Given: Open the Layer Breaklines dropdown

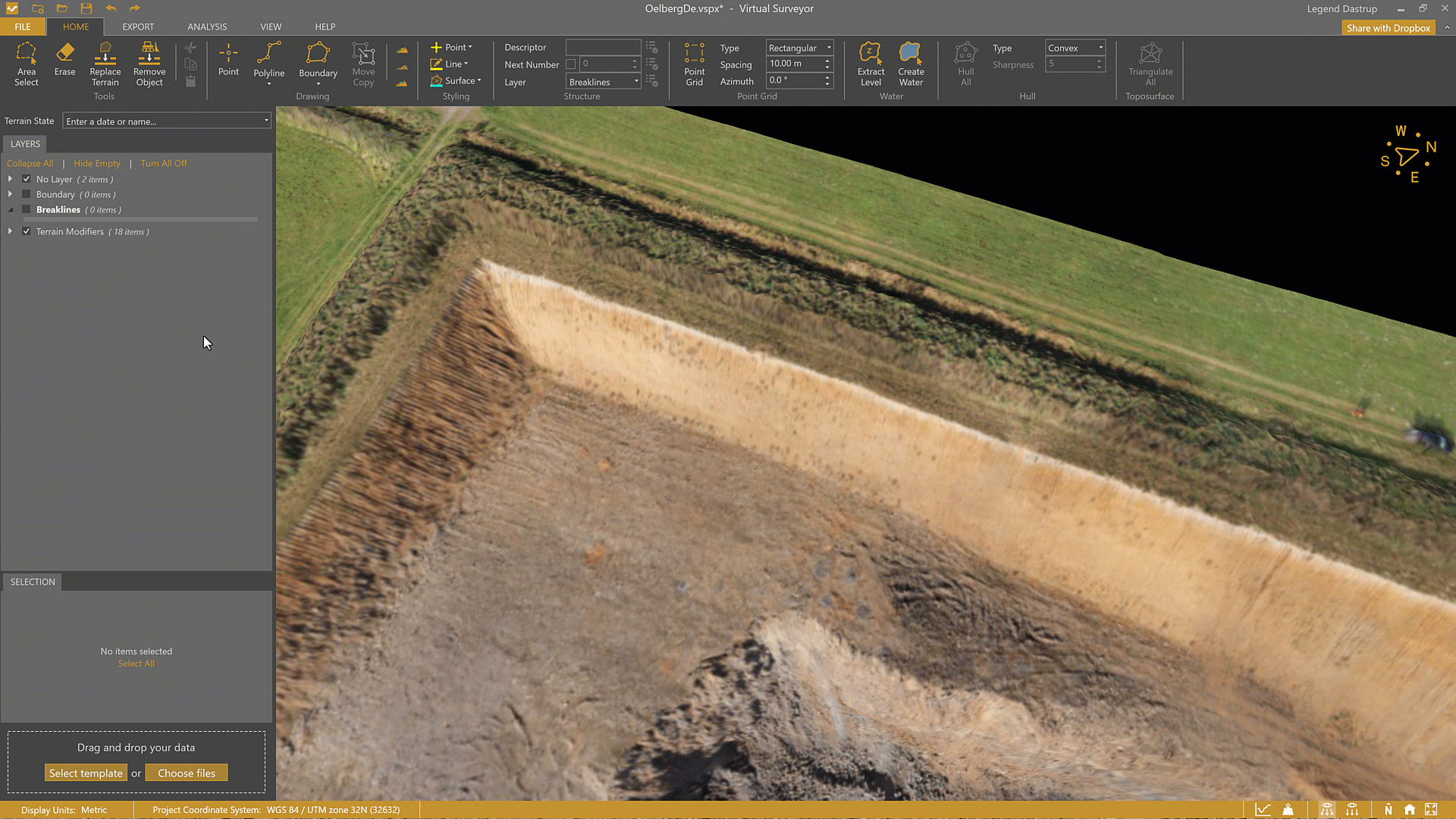Looking at the screenshot, I should click(x=604, y=82).
